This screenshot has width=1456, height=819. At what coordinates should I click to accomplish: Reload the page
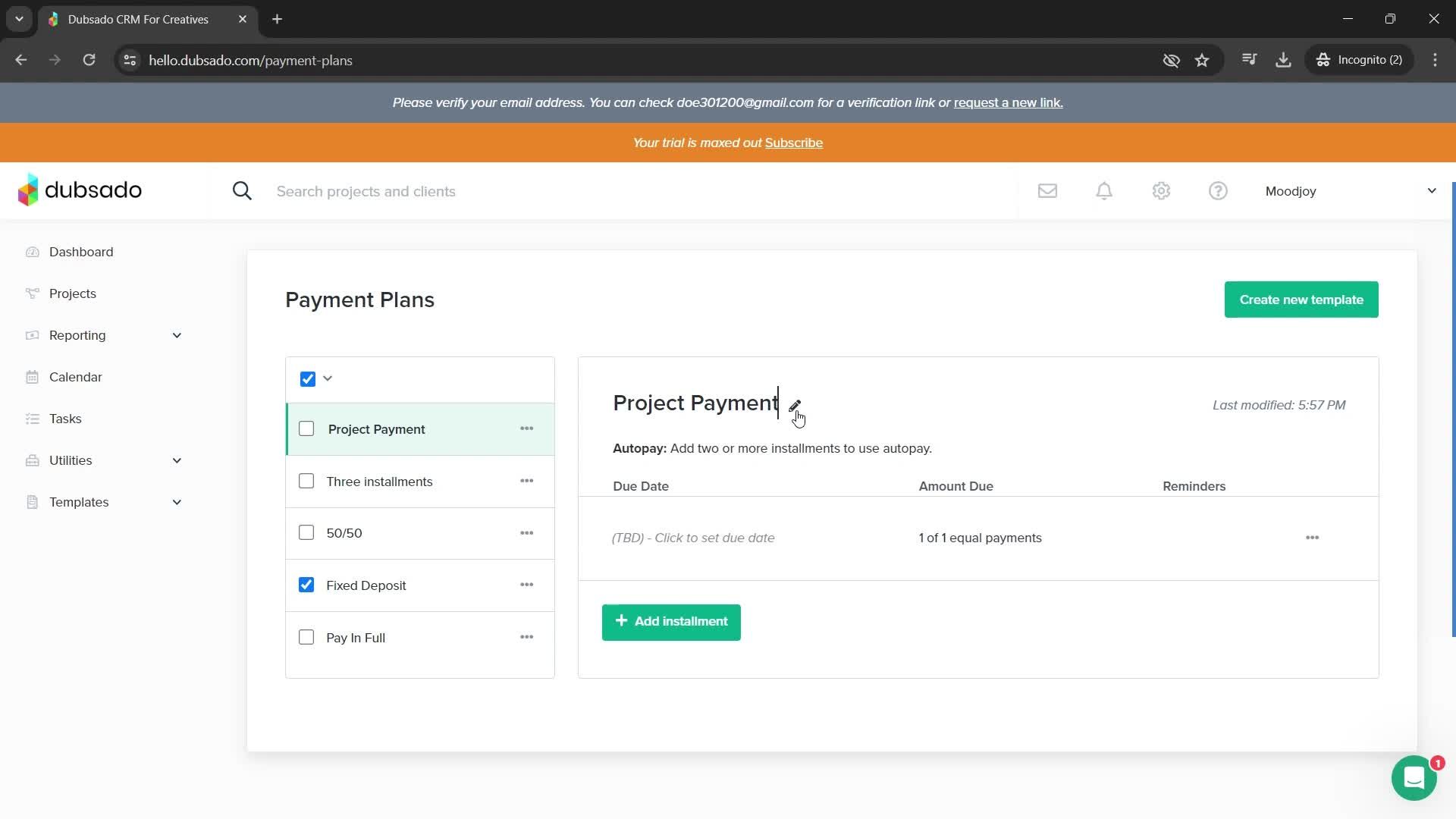coord(89,60)
